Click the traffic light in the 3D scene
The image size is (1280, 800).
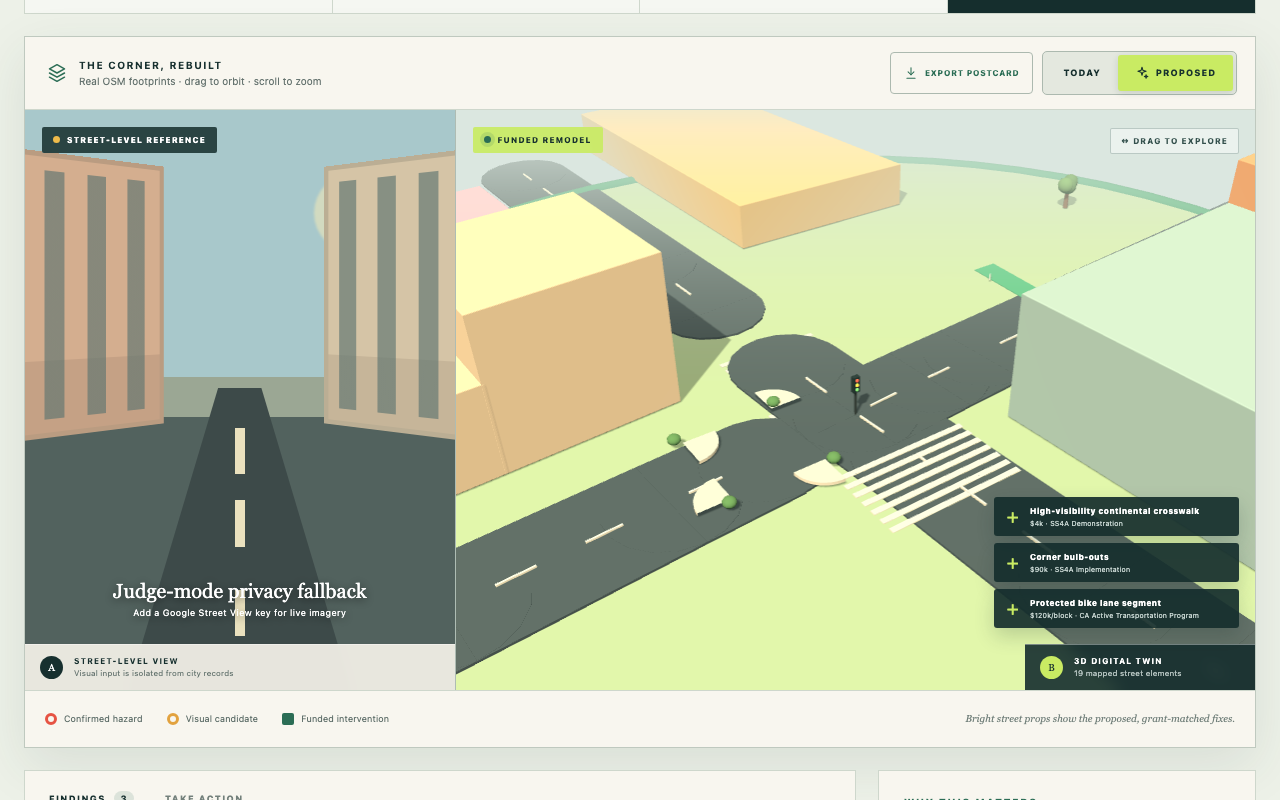coord(856,391)
